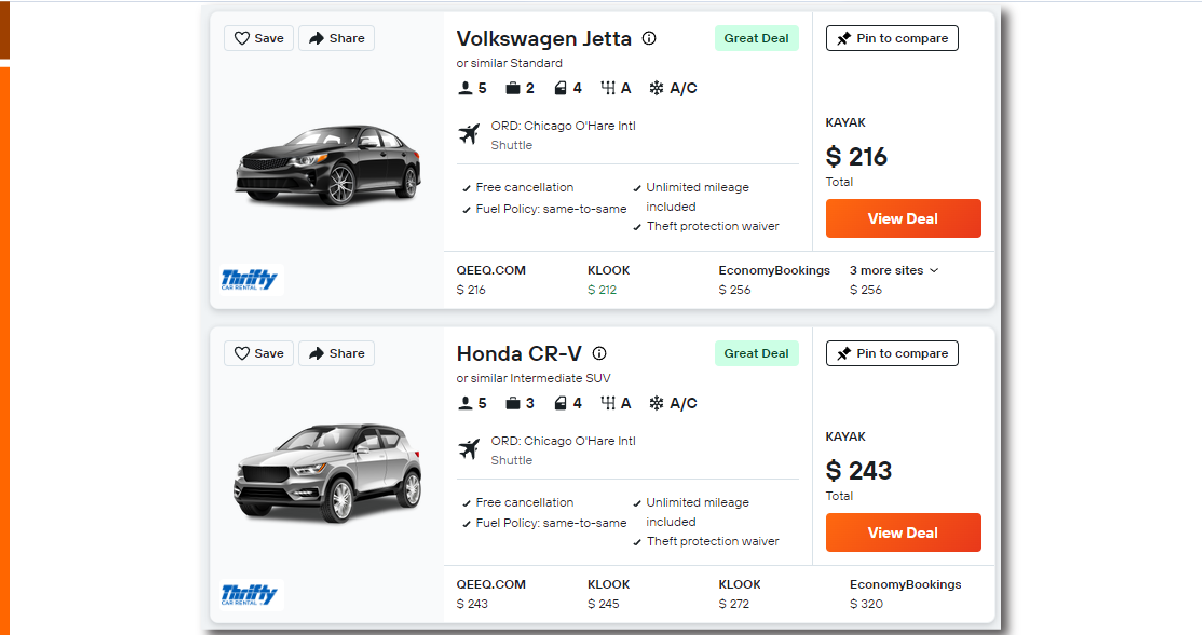Click the airplane icon in Honda CR-V listing
Image resolution: width=1202 pixels, height=635 pixels.
coord(469,450)
